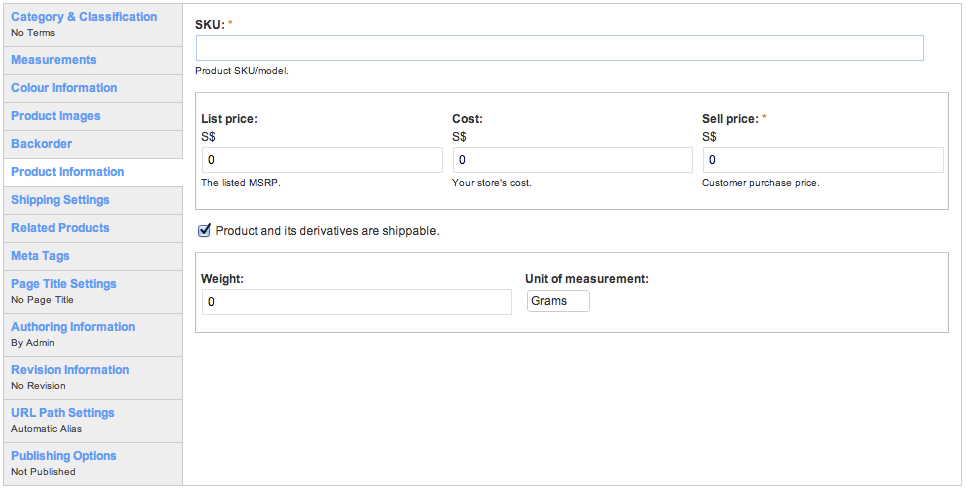Focus the SKU text field
Image resolution: width=966 pixels, height=491 pixels.
[559, 48]
